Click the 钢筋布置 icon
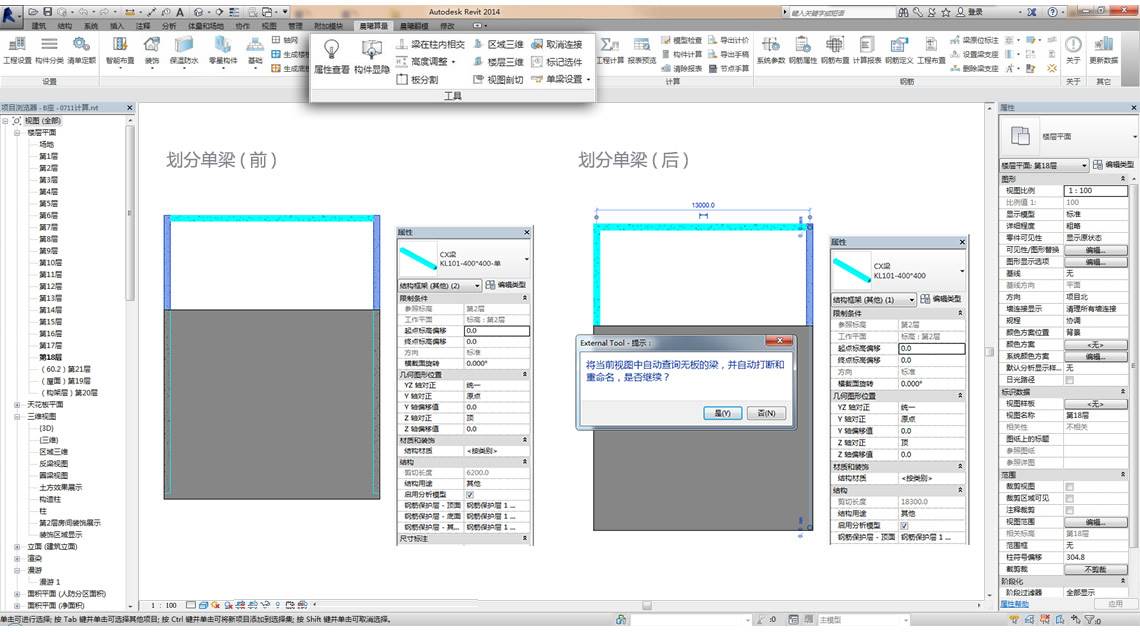This screenshot has width=1140, height=632. click(x=835, y=45)
